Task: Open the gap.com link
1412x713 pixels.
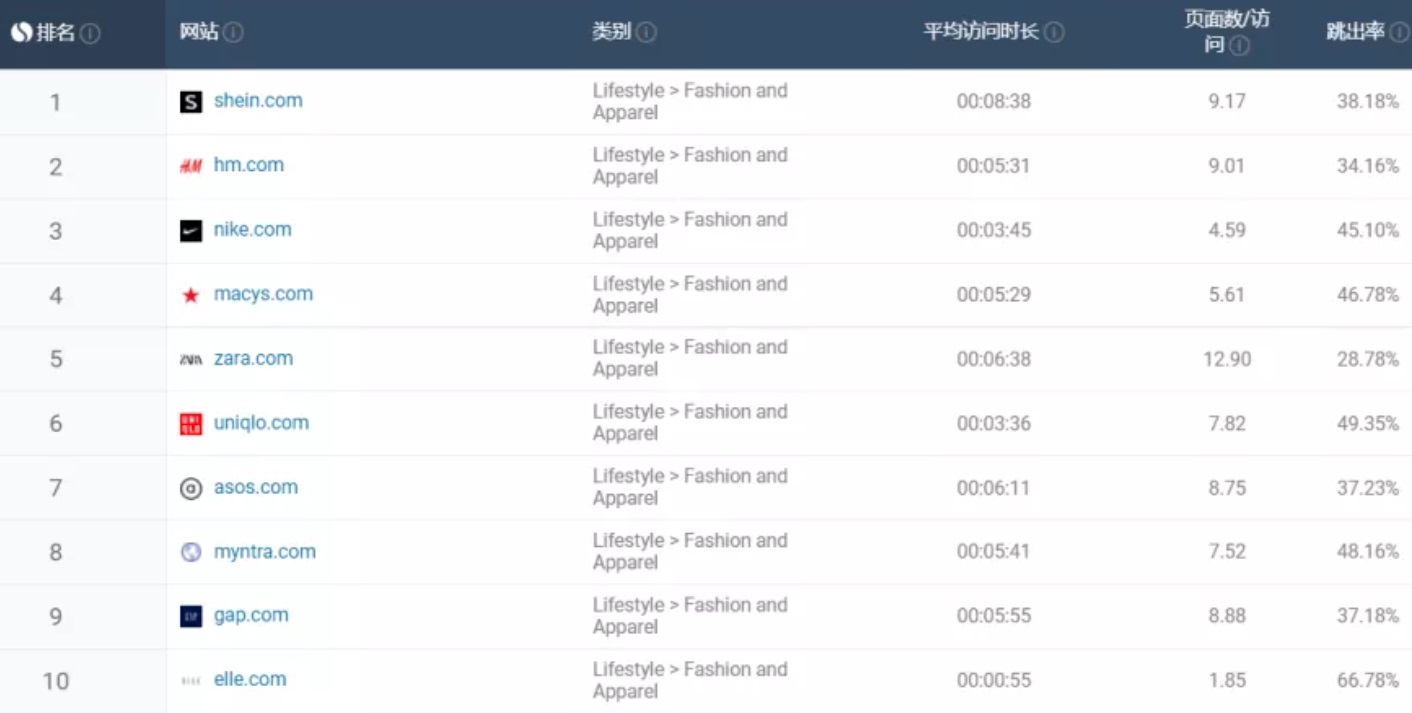Action: 251,615
